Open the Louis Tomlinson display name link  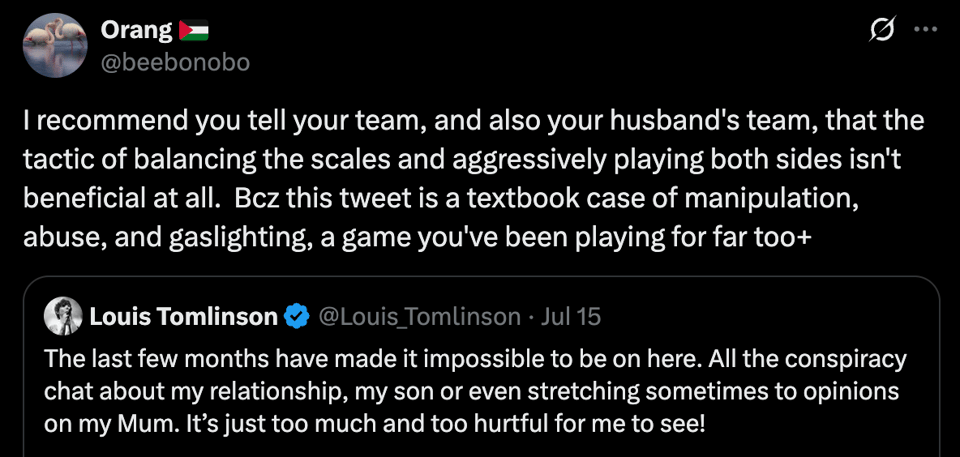[x=183, y=317]
